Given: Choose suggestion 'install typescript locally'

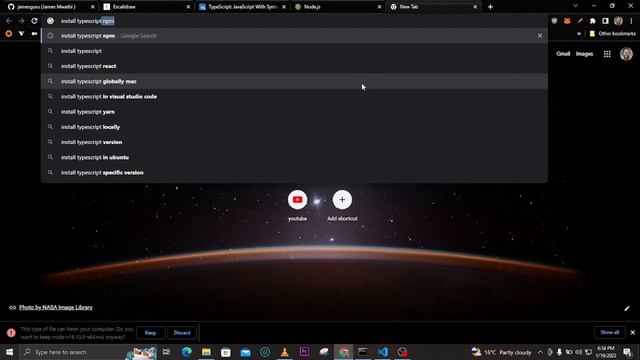Looking at the screenshot, I should pos(294,127).
